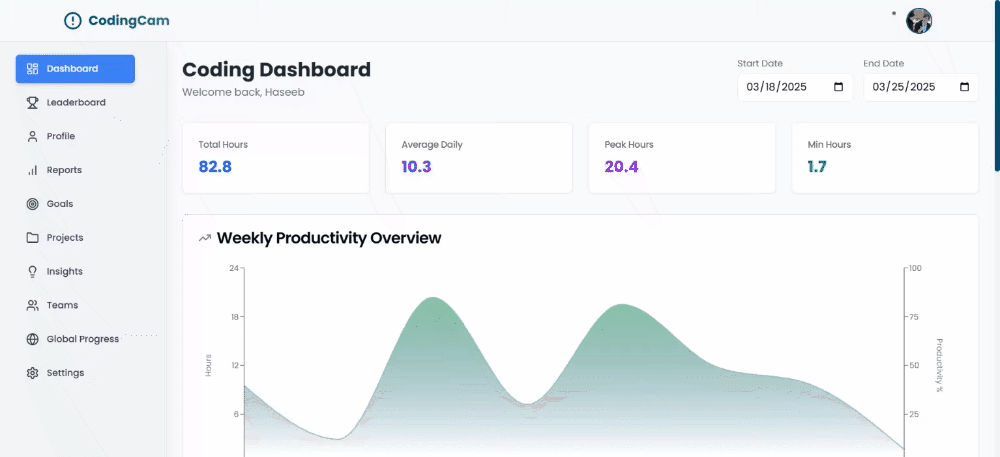Click the Insights lightbulb icon
Viewport: 1000px width, 457px height.
(x=33, y=272)
